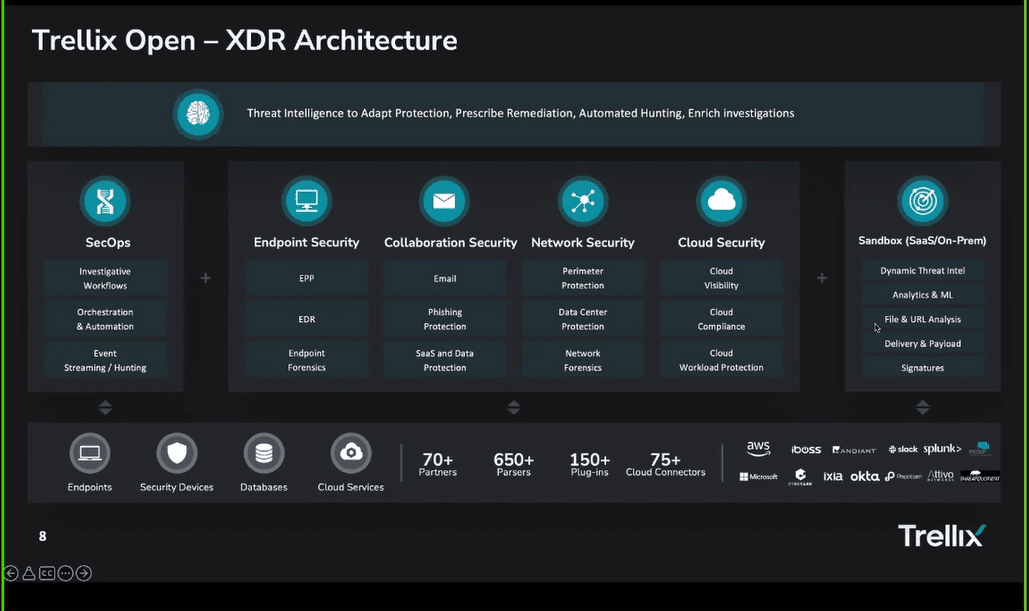Click the Security Devices shield icon
The image size is (1029, 611).
pyautogui.click(x=177, y=454)
